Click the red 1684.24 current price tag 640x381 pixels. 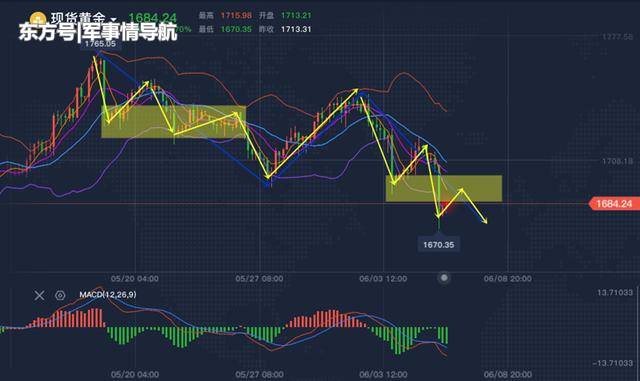tap(614, 203)
